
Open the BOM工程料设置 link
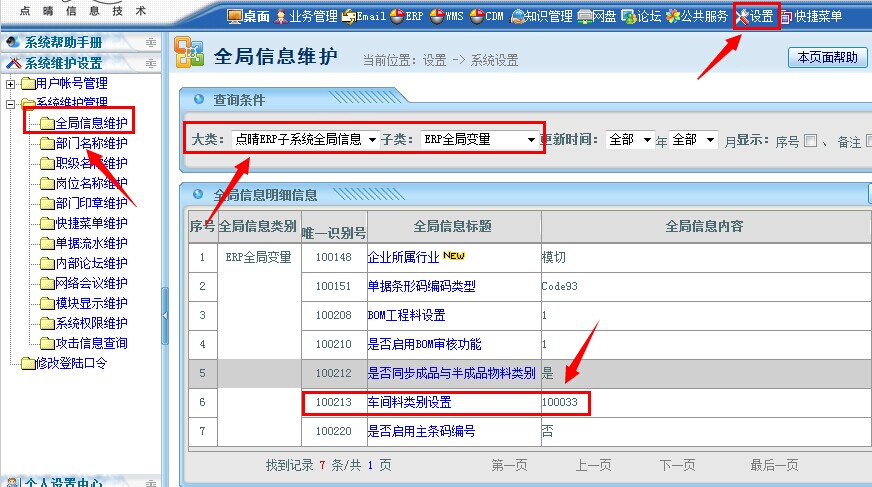tap(407, 315)
